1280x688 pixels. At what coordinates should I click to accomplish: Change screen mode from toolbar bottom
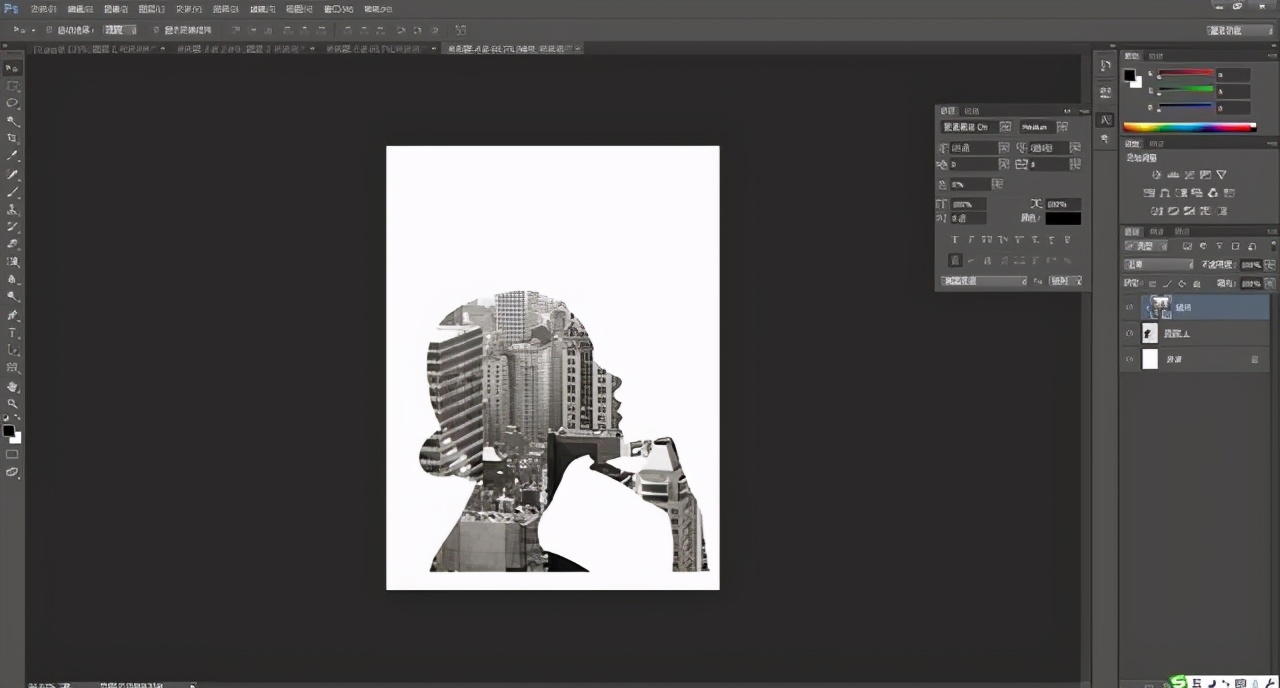12,472
